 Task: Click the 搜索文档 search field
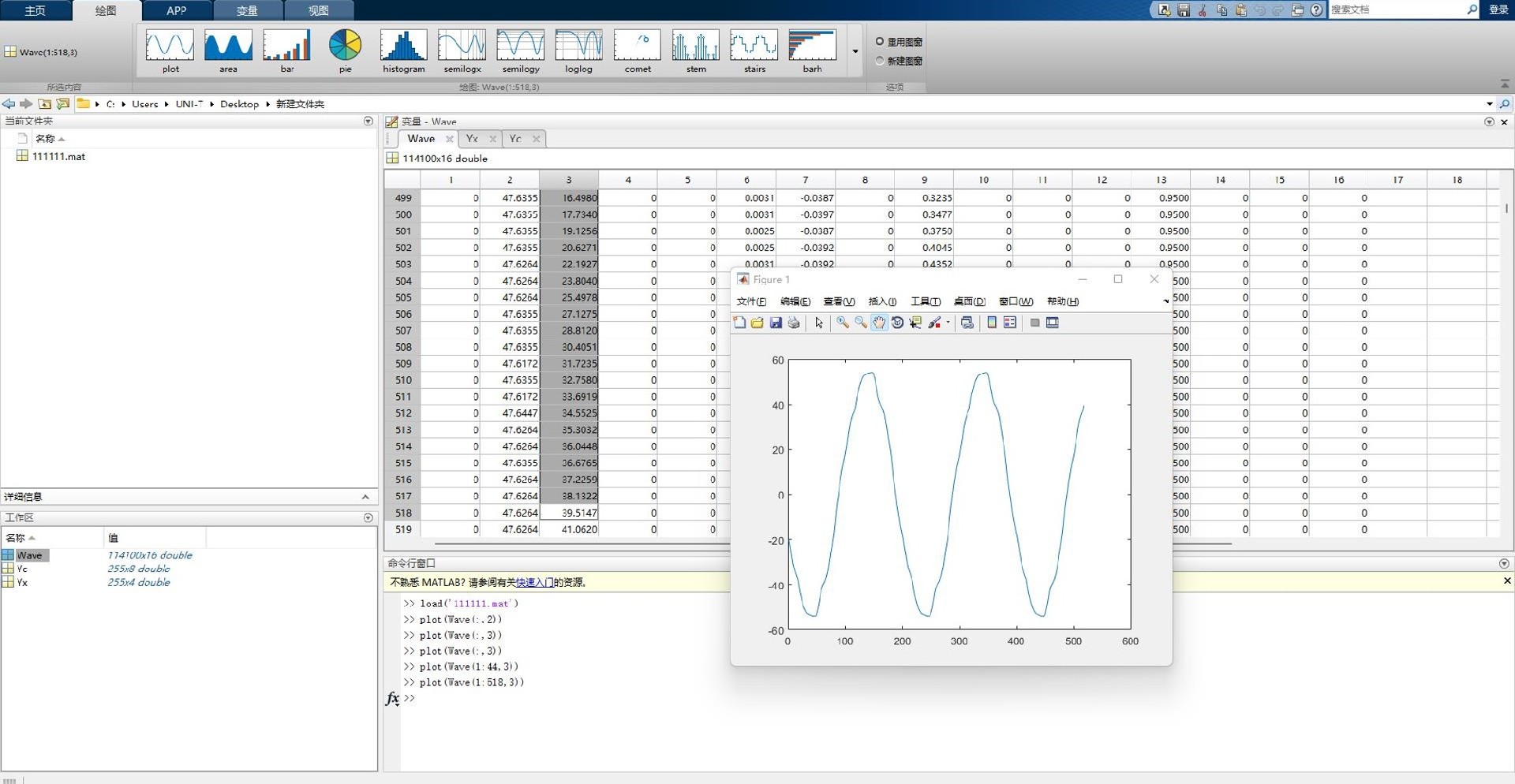pos(1395,9)
